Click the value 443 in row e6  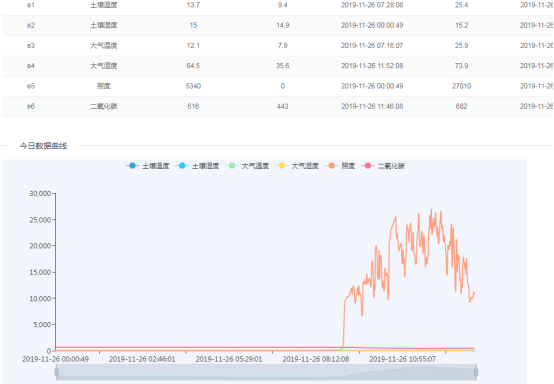point(283,106)
